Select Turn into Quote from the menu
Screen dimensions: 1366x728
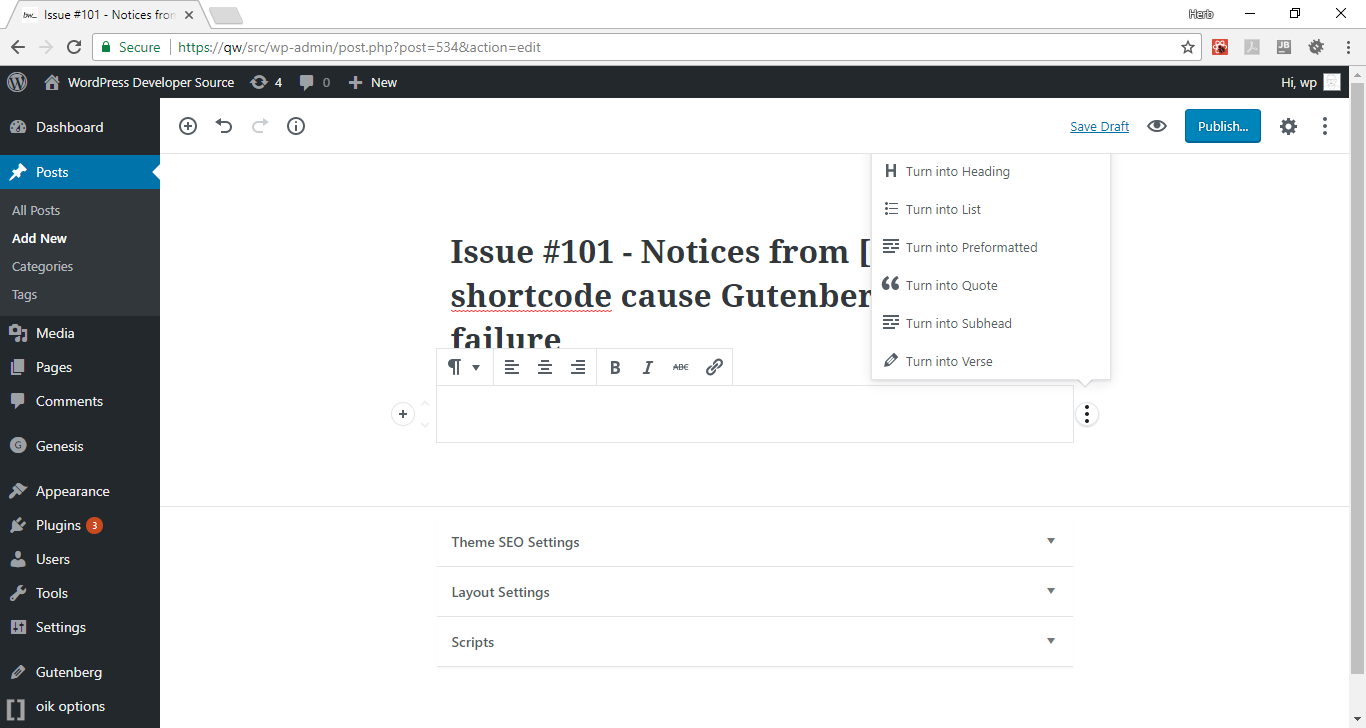click(x=951, y=285)
